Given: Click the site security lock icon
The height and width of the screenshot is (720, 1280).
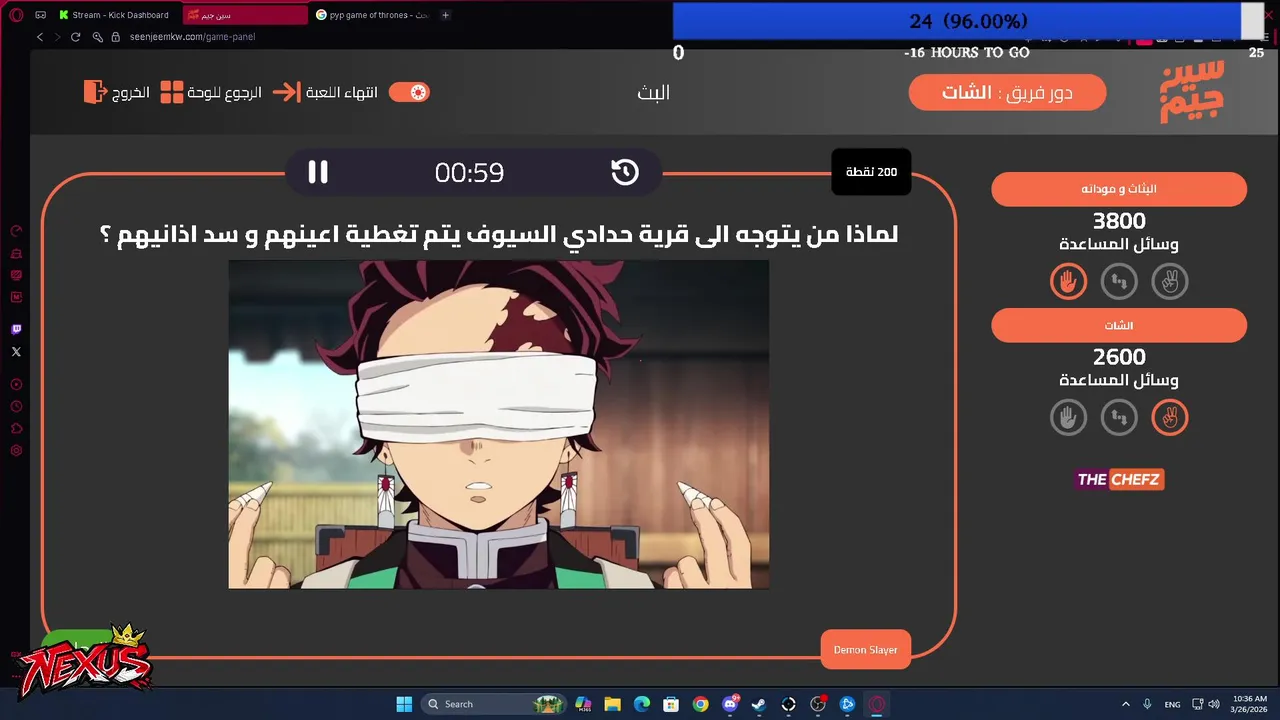Looking at the screenshot, I should (115, 37).
